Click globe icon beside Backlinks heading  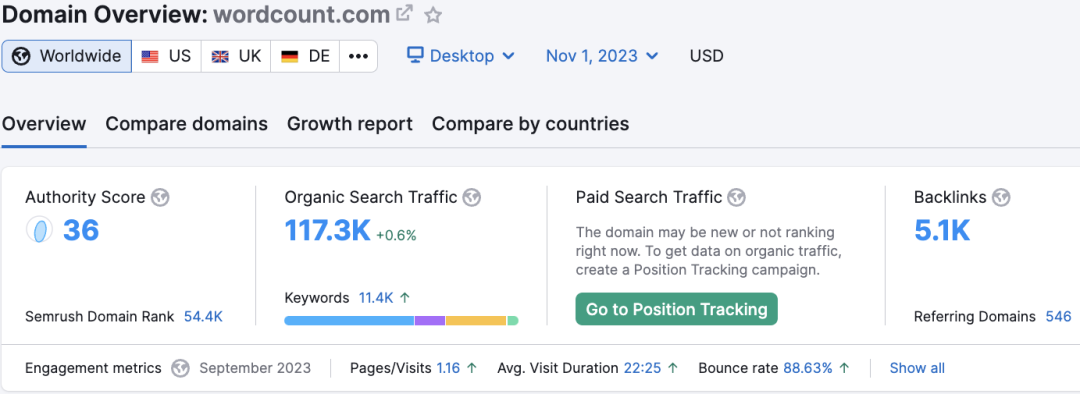[x=1001, y=198]
